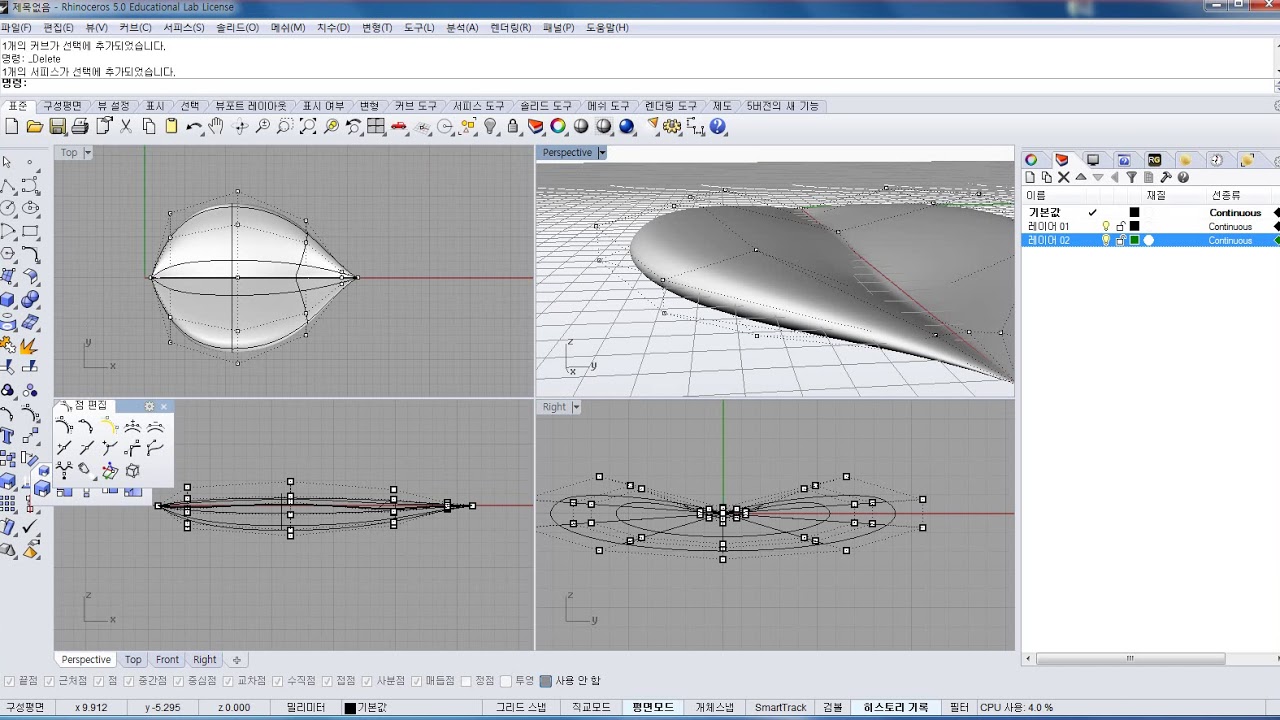
Task: Click the 그리드 스냅 status bar button
Action: (x=521, y=707)
